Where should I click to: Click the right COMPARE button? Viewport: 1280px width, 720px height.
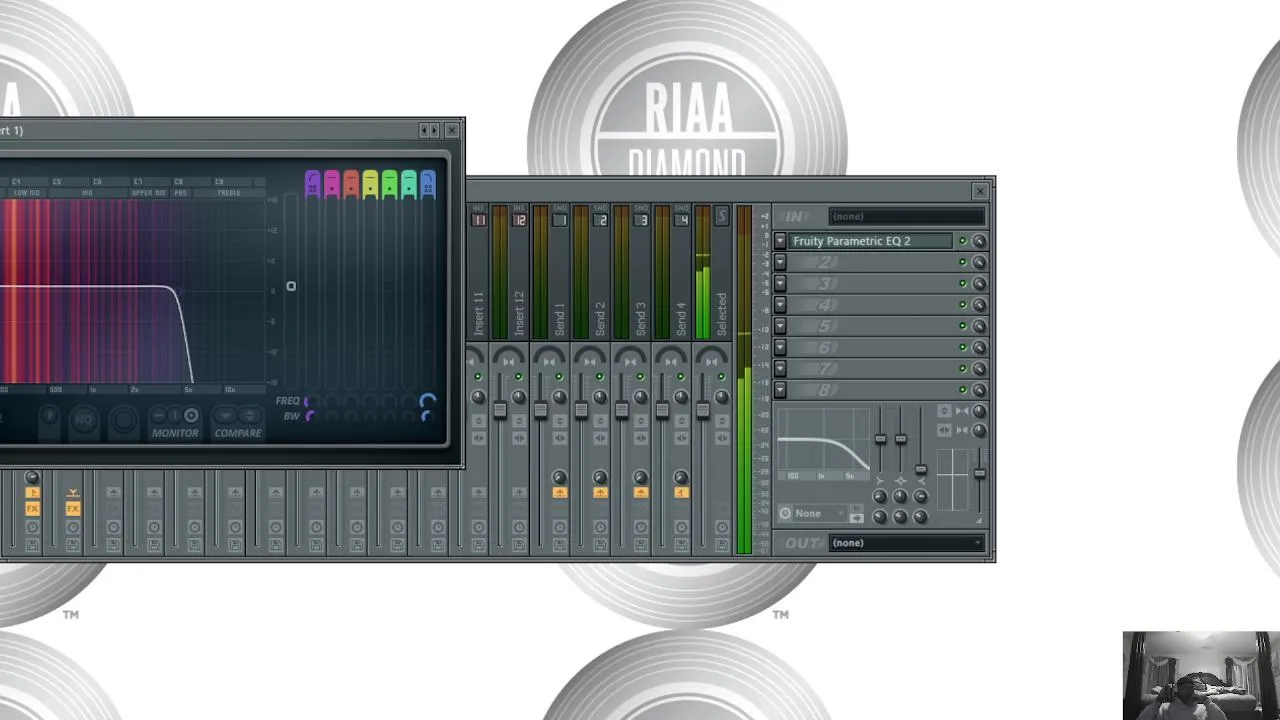tap(250, 415)
